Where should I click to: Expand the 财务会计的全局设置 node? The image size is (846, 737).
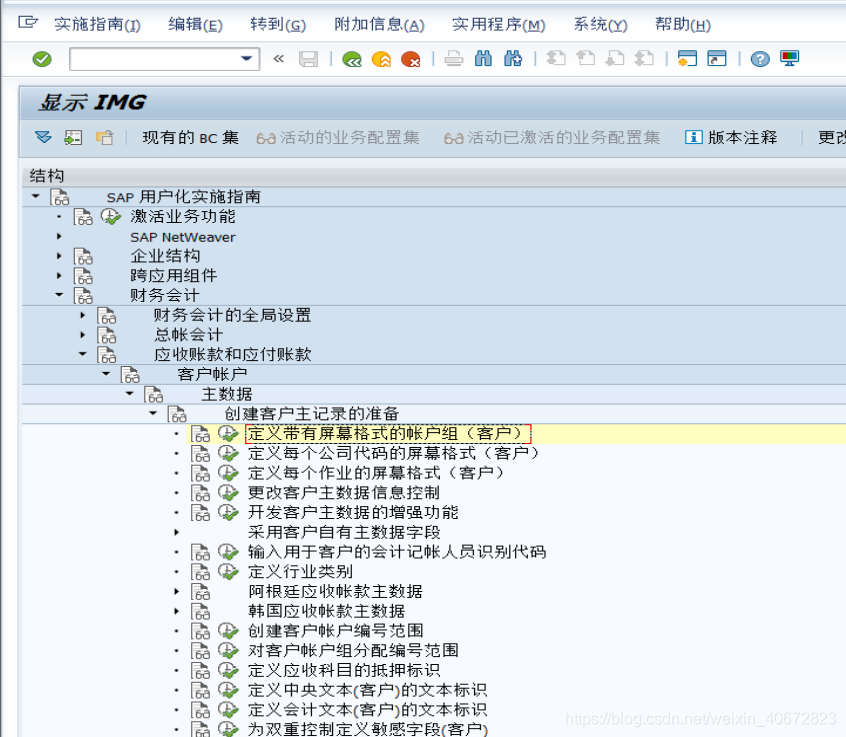pyautogui.click(x=83, y=315)
